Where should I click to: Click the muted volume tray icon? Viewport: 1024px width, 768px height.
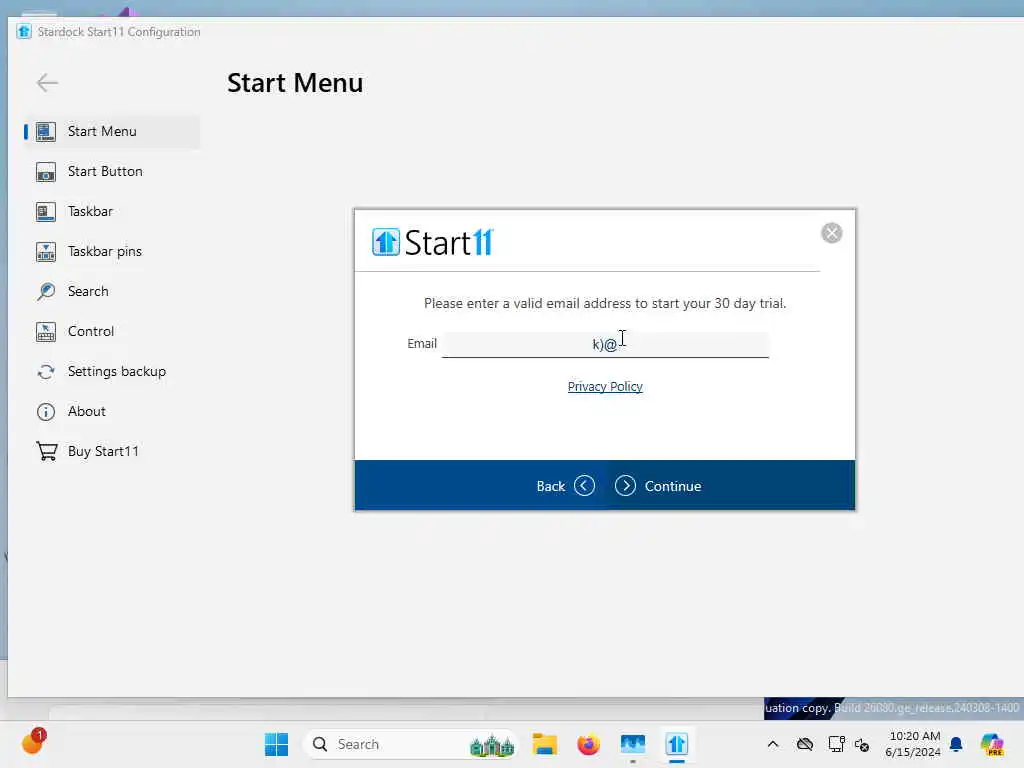coord(862,744)
